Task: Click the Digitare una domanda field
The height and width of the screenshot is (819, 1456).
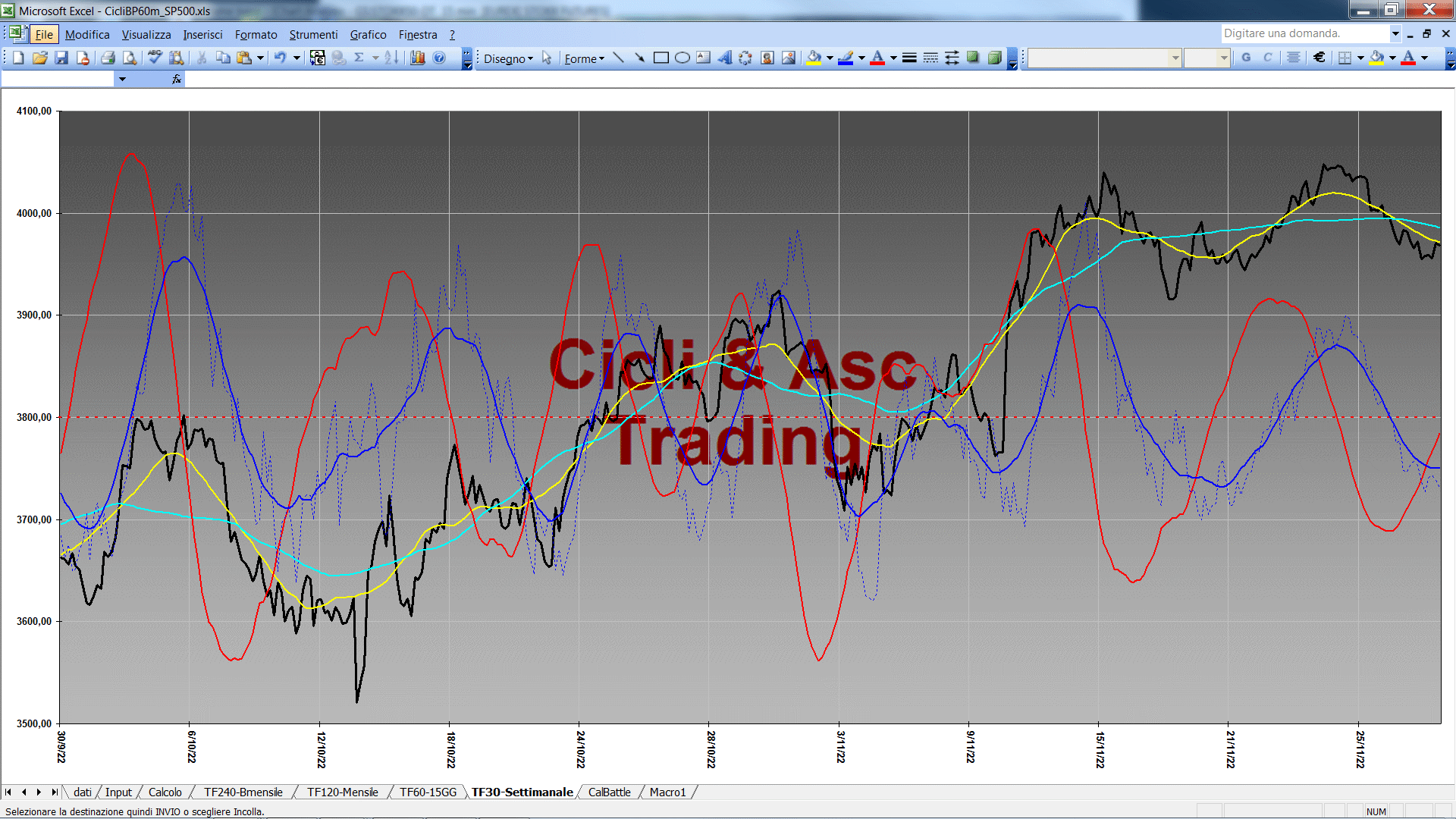Action: 1305,33
